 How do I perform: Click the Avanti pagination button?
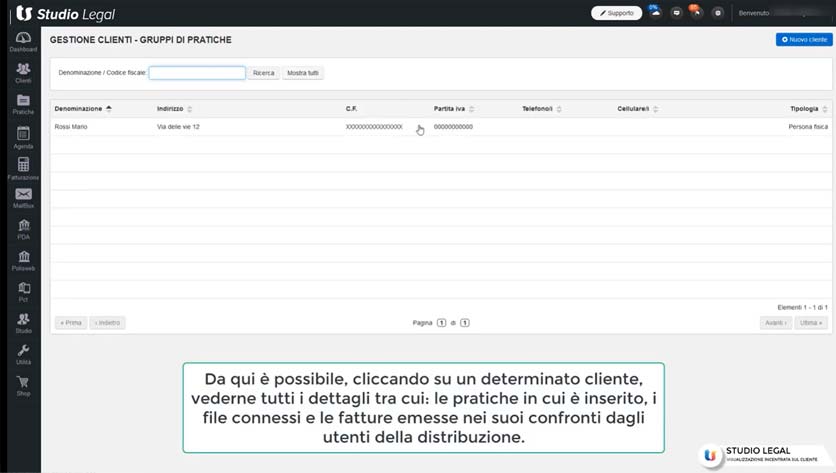(776, 323)
